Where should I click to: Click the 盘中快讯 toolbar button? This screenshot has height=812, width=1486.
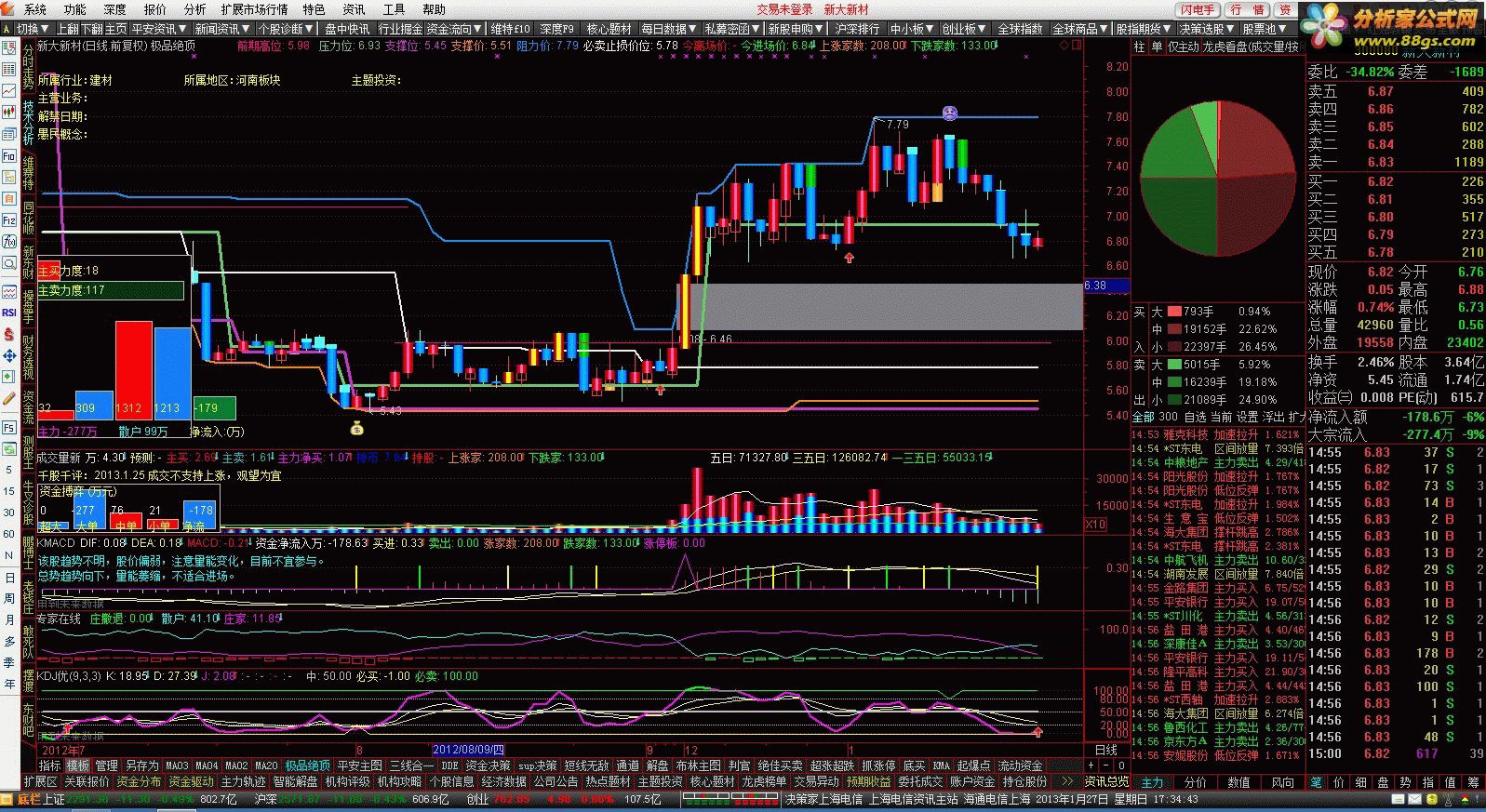tap(347, 29)
